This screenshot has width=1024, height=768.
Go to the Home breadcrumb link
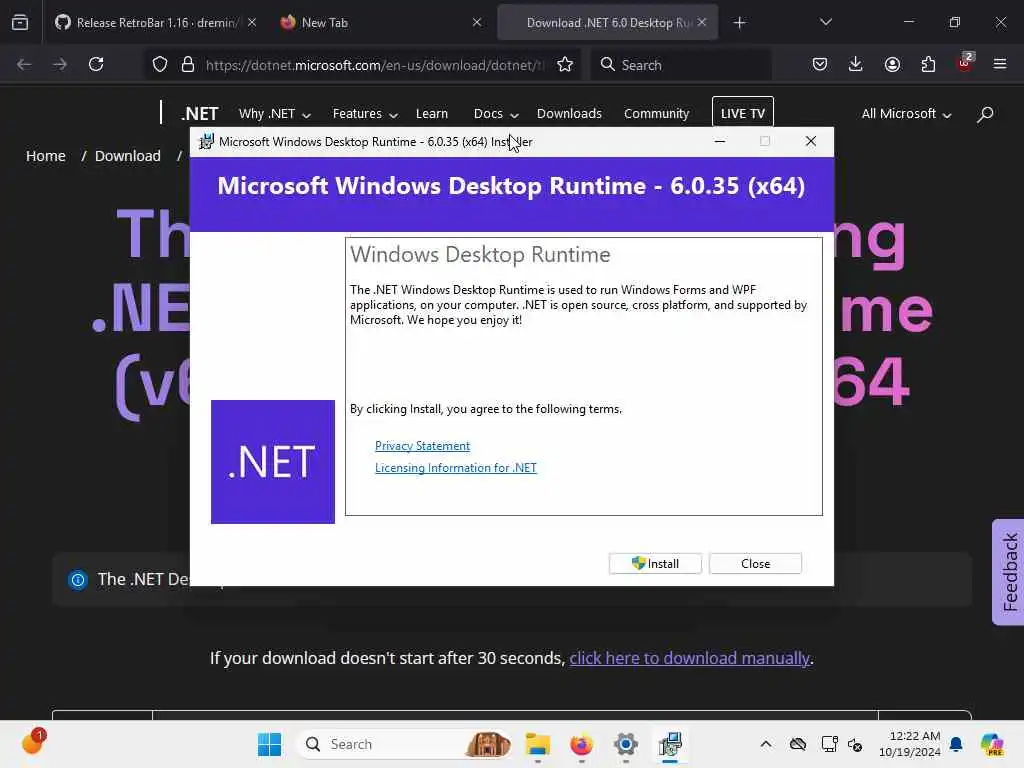point(46,156)
